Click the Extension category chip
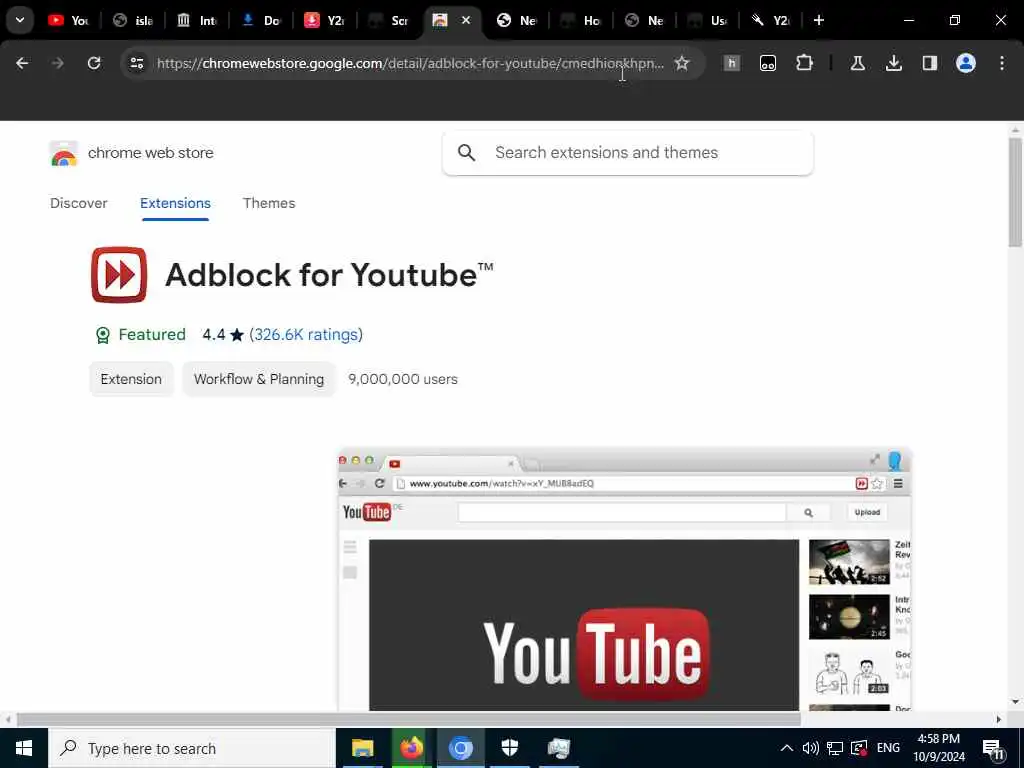 click(131, 379)
